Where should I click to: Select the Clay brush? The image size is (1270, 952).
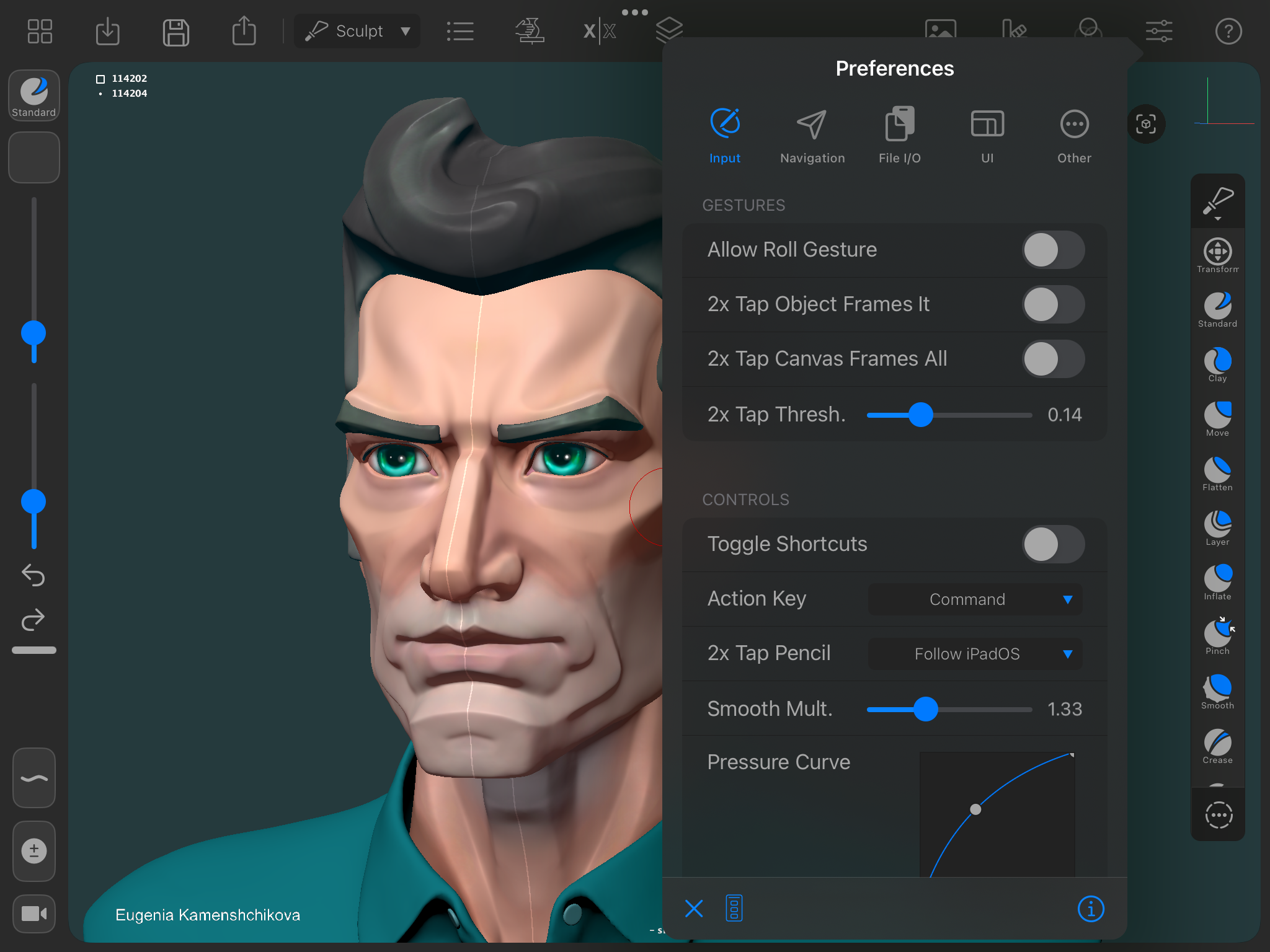point(1217,364)
